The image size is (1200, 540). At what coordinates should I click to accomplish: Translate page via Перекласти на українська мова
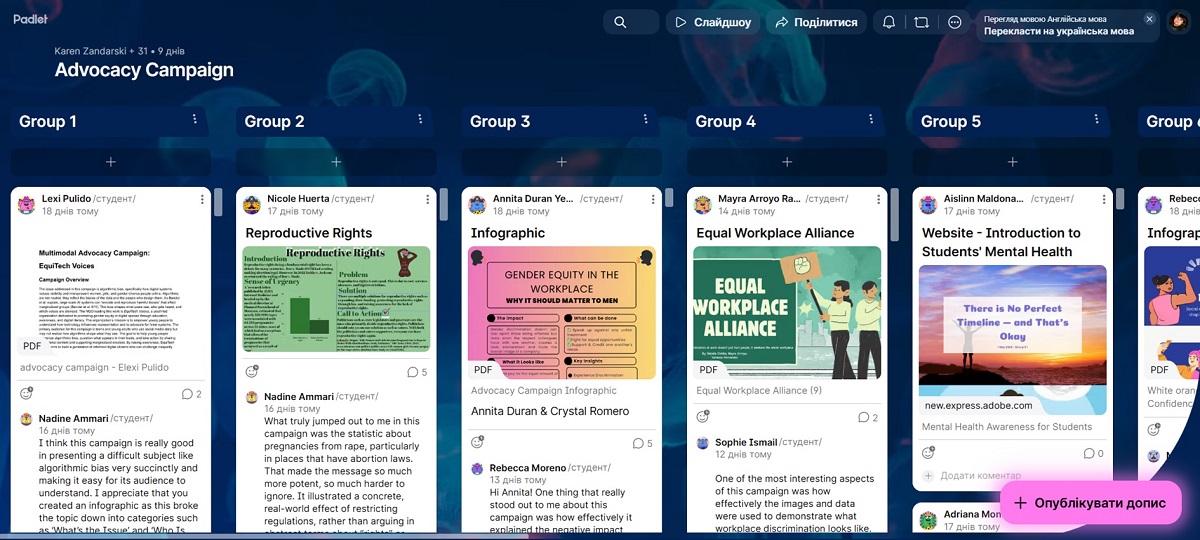click(x=1059, y=31)
